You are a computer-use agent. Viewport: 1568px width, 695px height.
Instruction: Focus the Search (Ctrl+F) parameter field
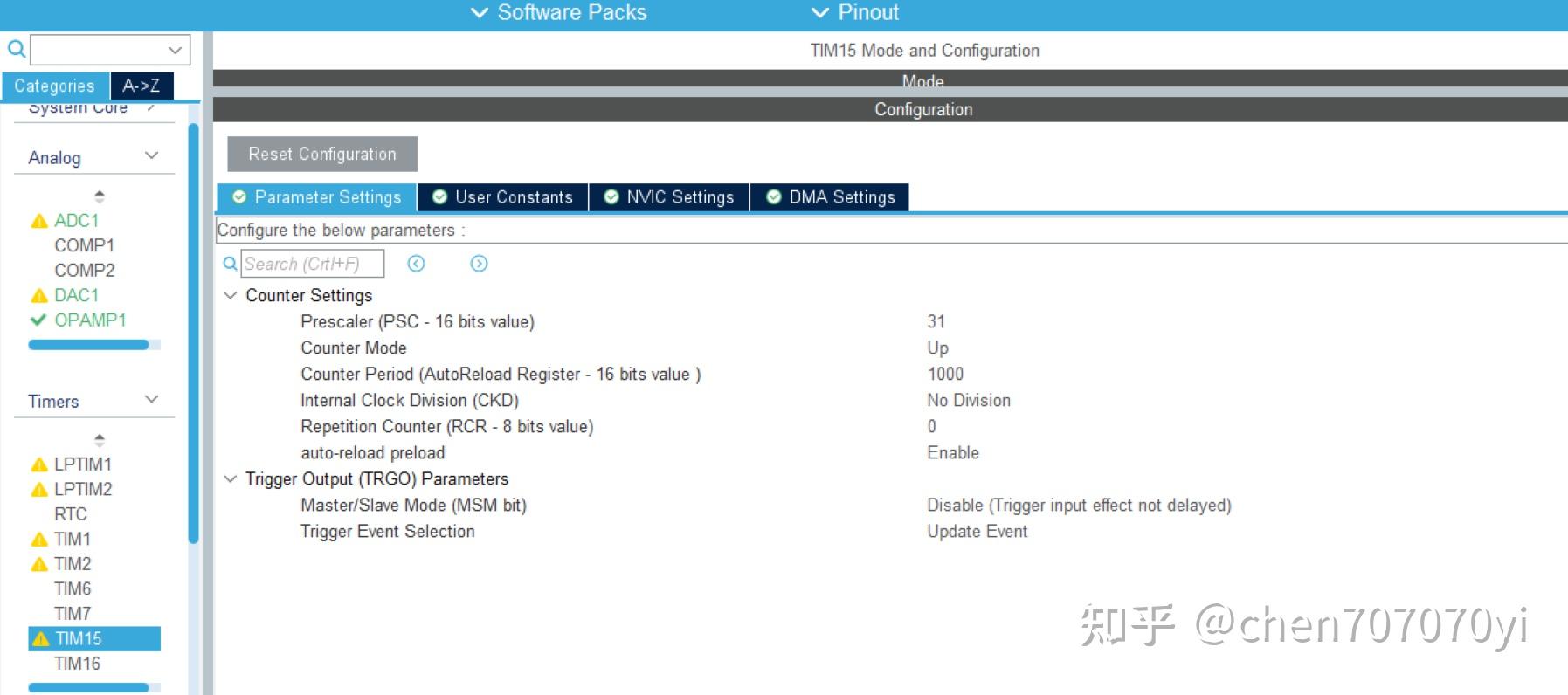312,264
